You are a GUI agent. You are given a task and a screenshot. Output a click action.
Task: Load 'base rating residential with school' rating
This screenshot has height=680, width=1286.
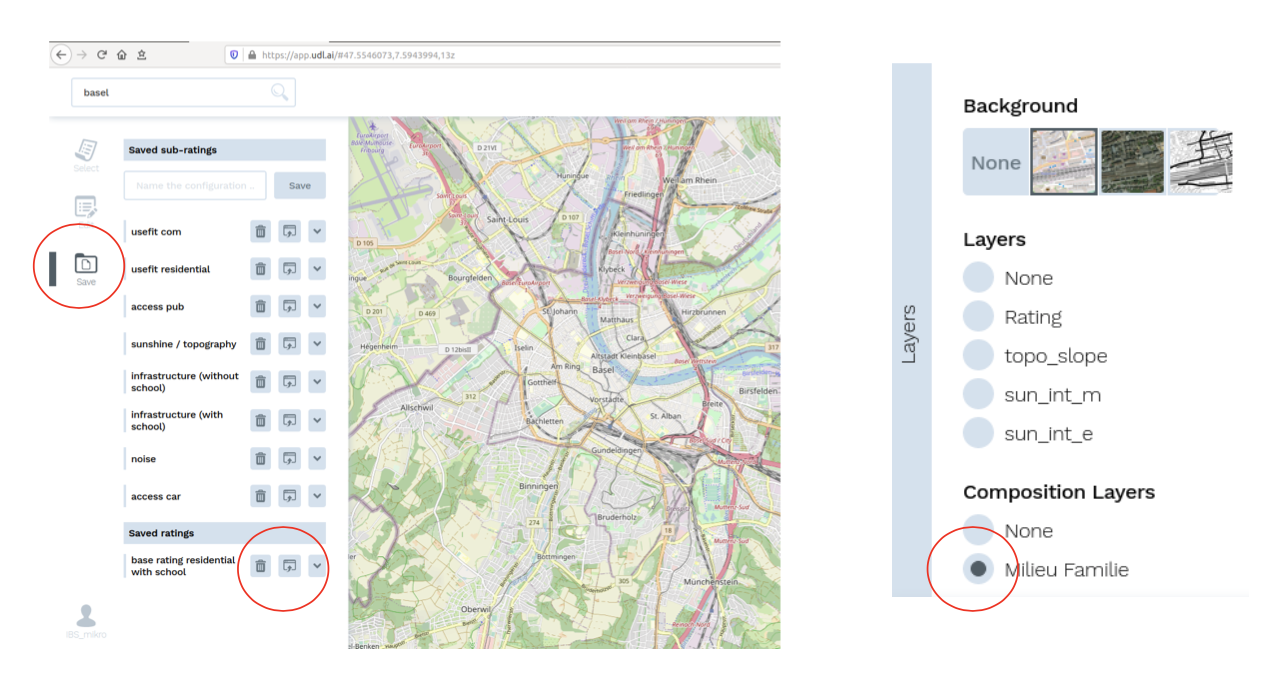pos(289,566)
